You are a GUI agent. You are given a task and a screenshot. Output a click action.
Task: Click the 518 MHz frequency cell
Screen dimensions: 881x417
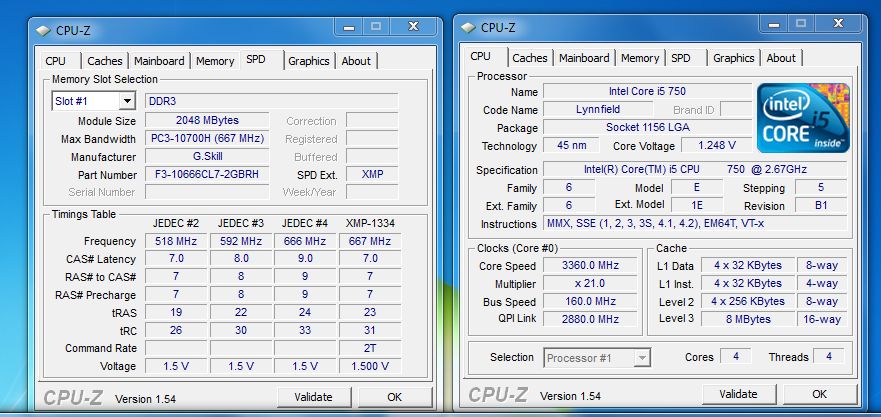(176, 241)
